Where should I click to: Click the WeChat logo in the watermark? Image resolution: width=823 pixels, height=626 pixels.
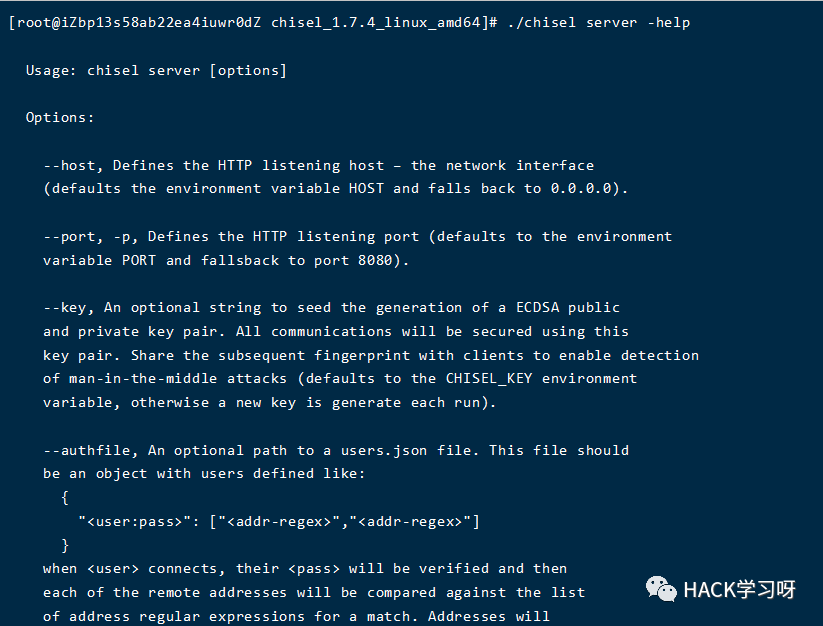(661, 589)
